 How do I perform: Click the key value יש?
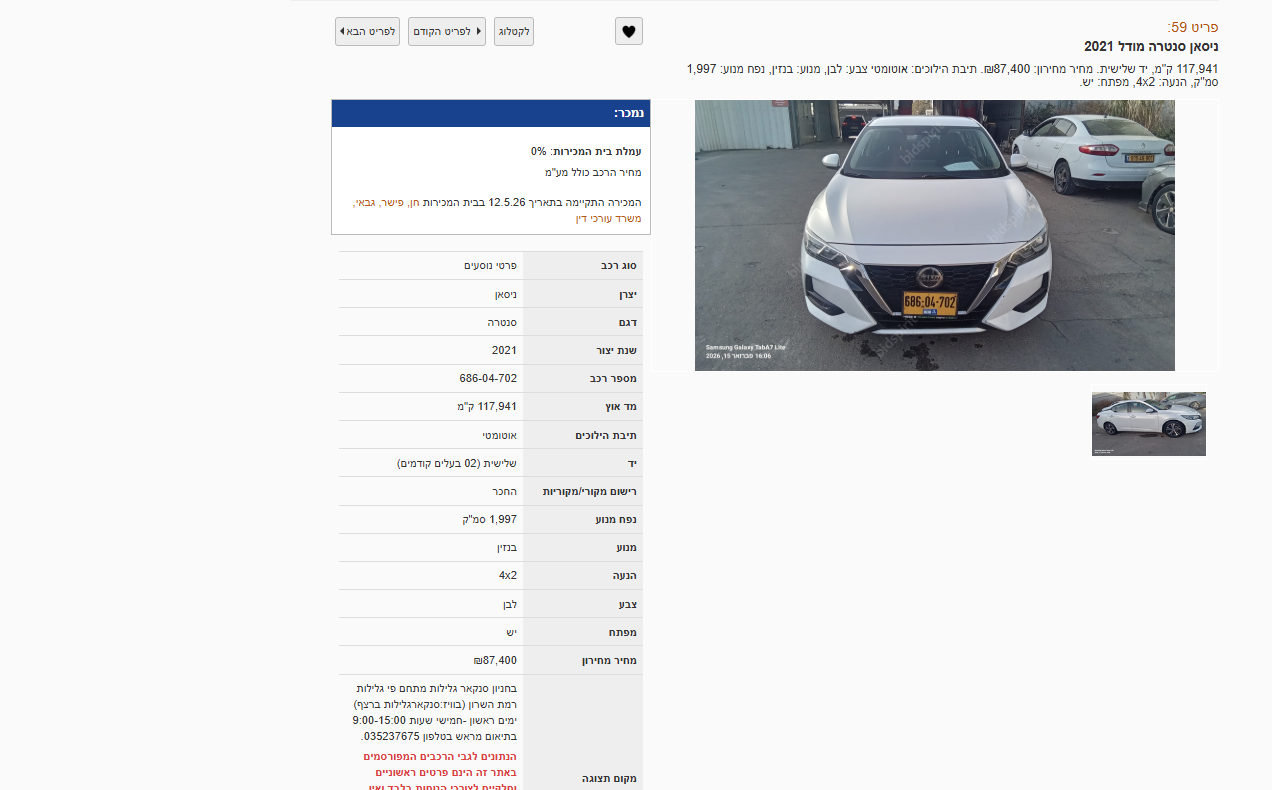tap(511, 632)
